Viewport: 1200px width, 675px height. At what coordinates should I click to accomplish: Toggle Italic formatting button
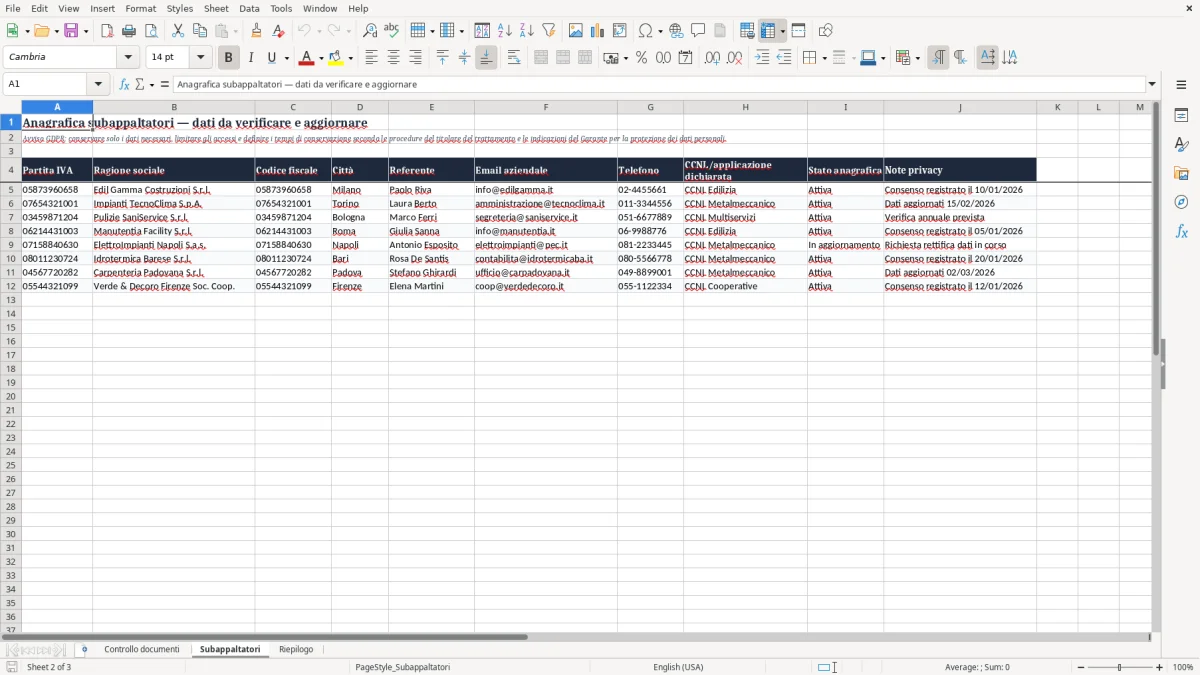click(x=251, y=58)
